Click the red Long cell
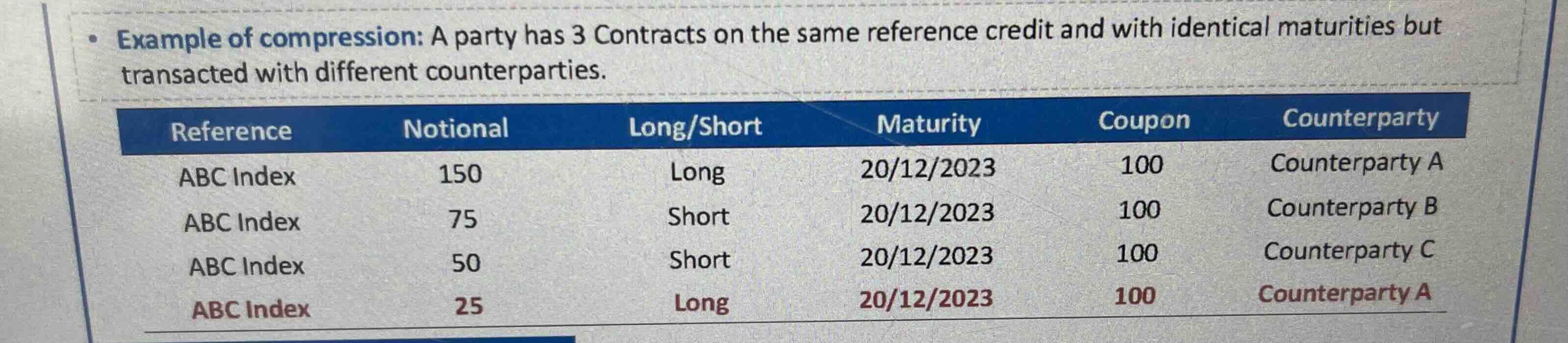The width and height of the screenshot is (1568, 343). (701, 303)
